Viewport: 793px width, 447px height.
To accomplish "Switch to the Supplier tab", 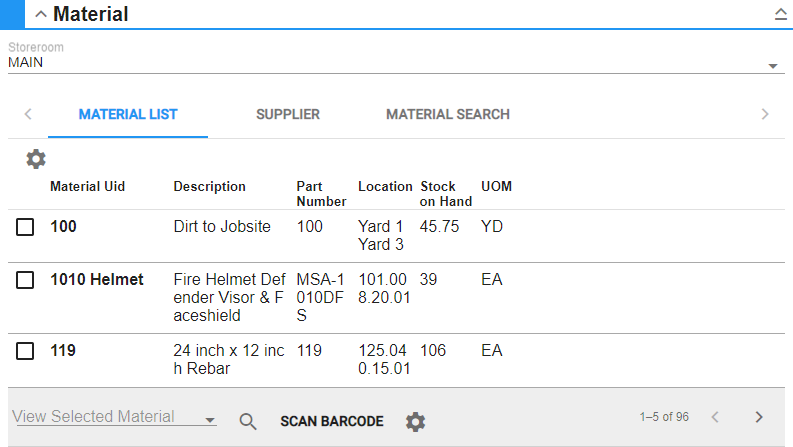I will click(x=288, y=114).
